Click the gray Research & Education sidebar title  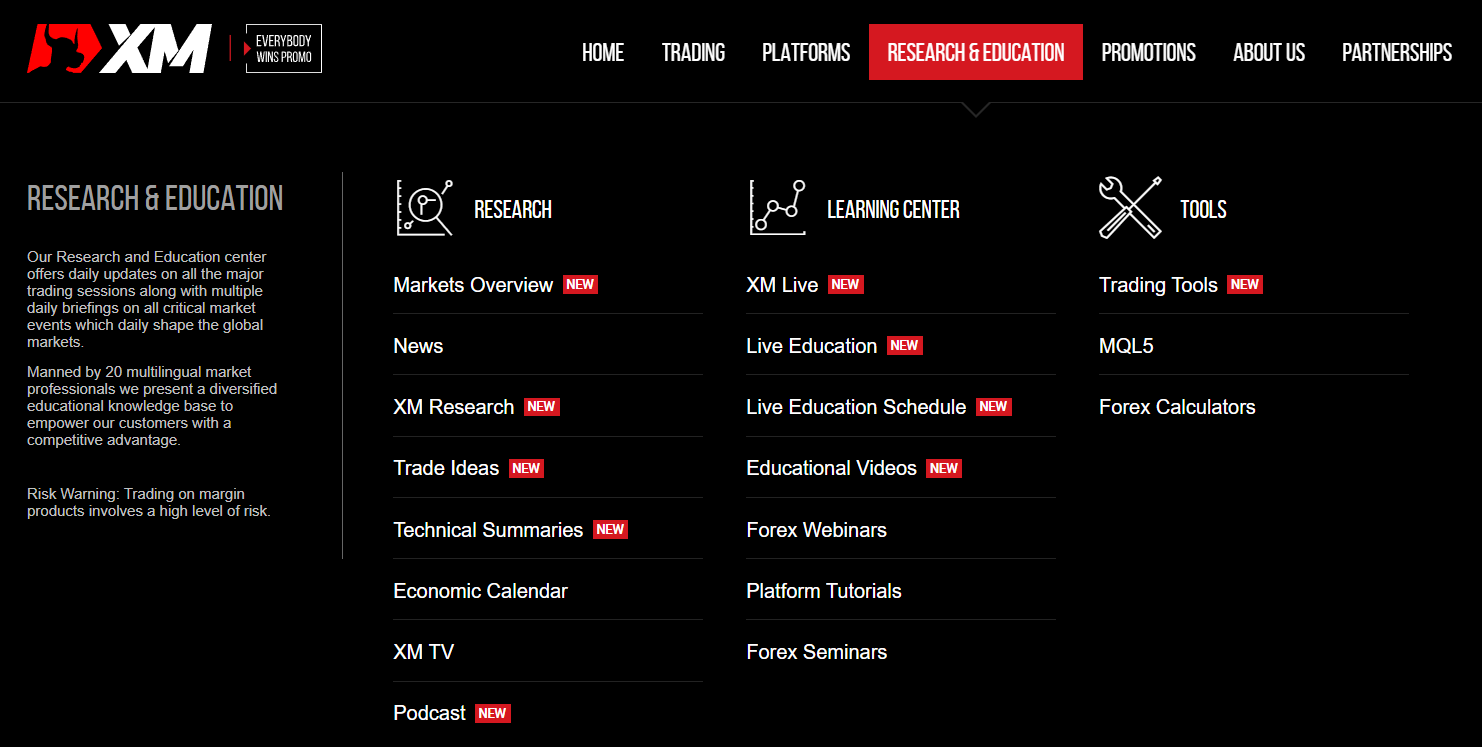pos(155,198)
